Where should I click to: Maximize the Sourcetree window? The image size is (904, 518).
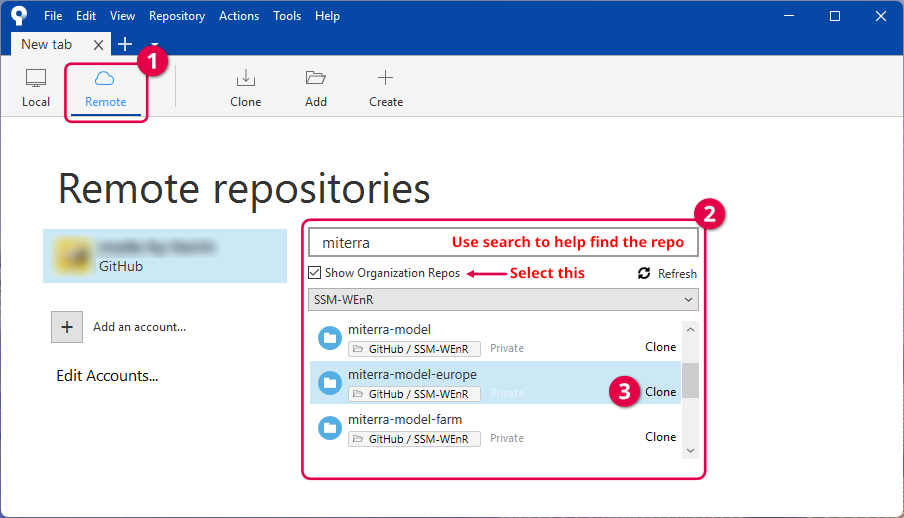point(835,16)
